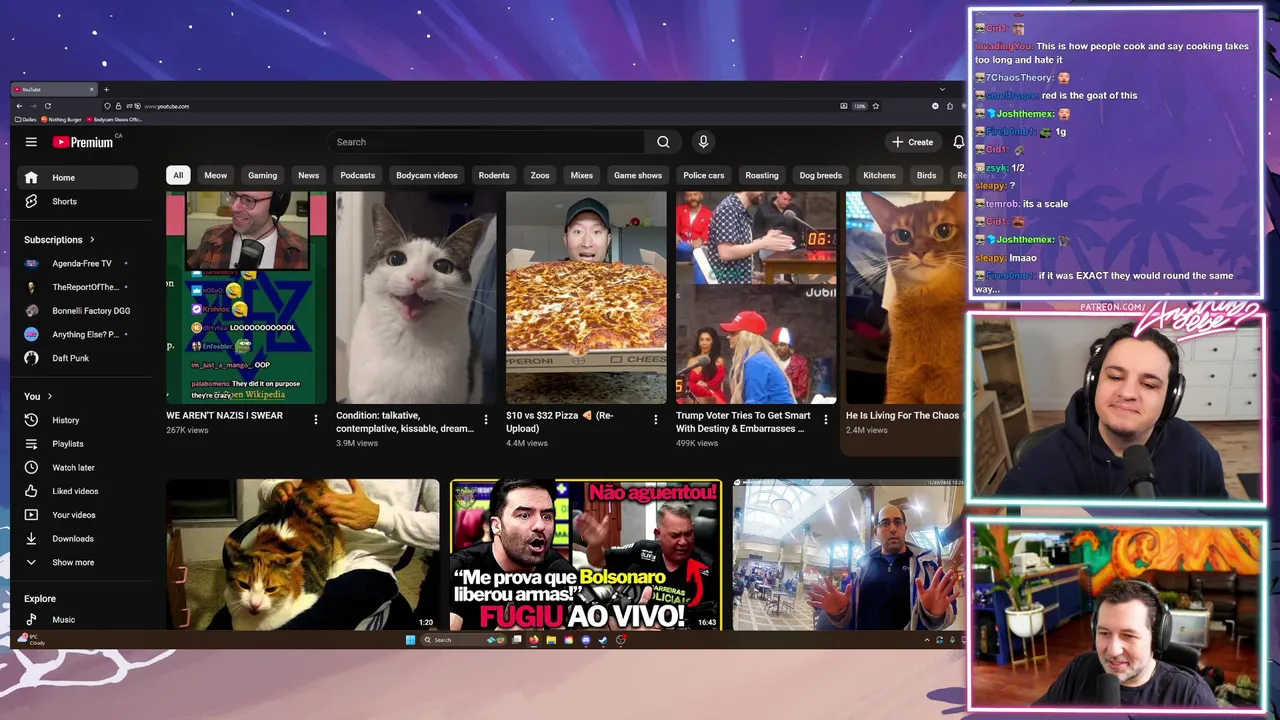
Task: Open Playlists in sidebar
Action: pyautogui.click(x=77, y=444)
